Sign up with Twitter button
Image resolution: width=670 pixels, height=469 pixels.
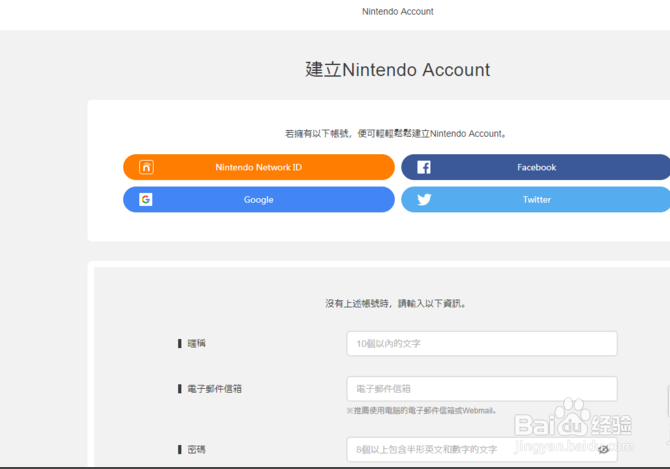[535, 199]
